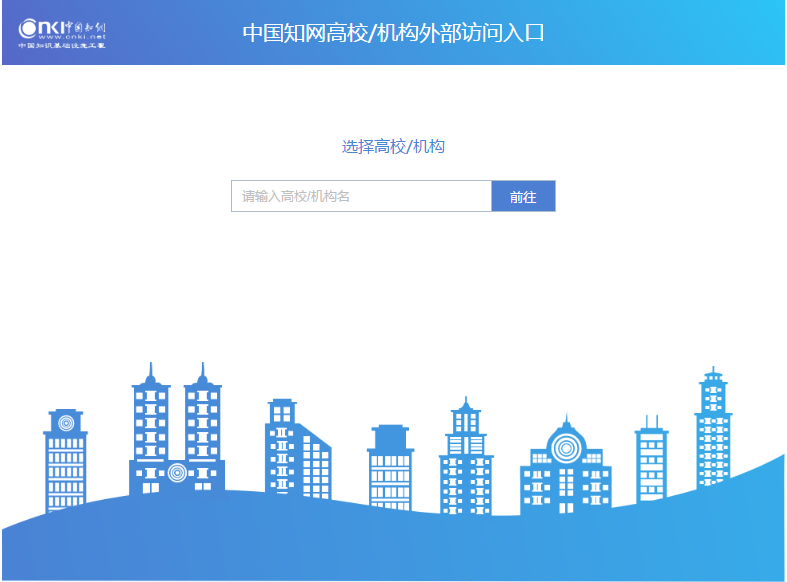Click the circular emblem on the leftmost tower
The height and width of the screenshot is (582, 787).
point(66,423)
